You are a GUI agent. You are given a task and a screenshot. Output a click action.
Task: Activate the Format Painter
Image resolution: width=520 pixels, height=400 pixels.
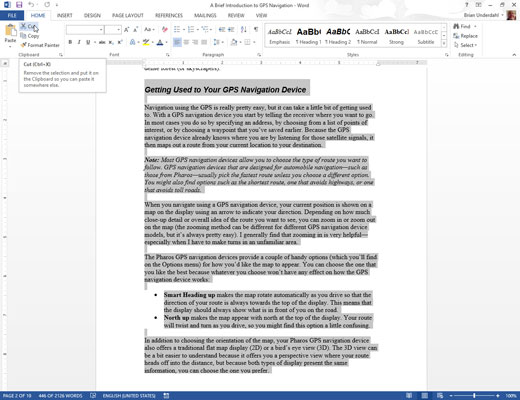click(40, 45)
